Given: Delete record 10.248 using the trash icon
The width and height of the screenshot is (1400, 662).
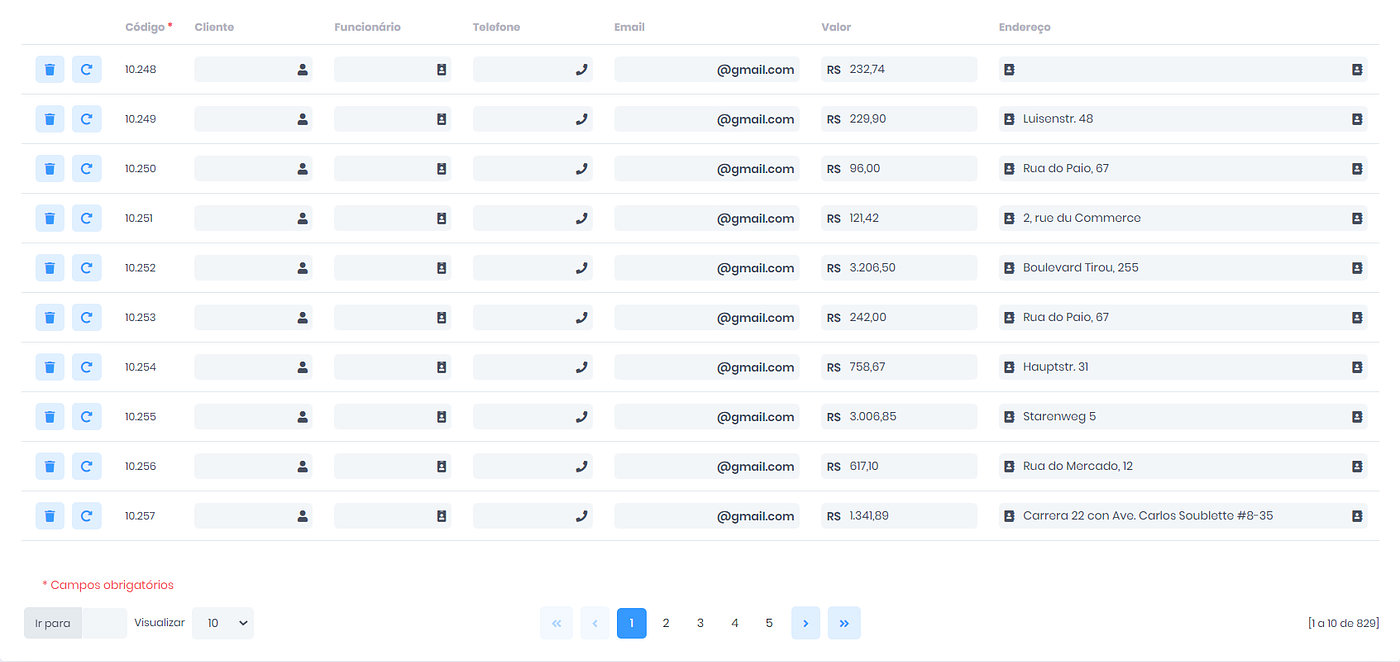Looking at the screenshot, I should (50, 69).
